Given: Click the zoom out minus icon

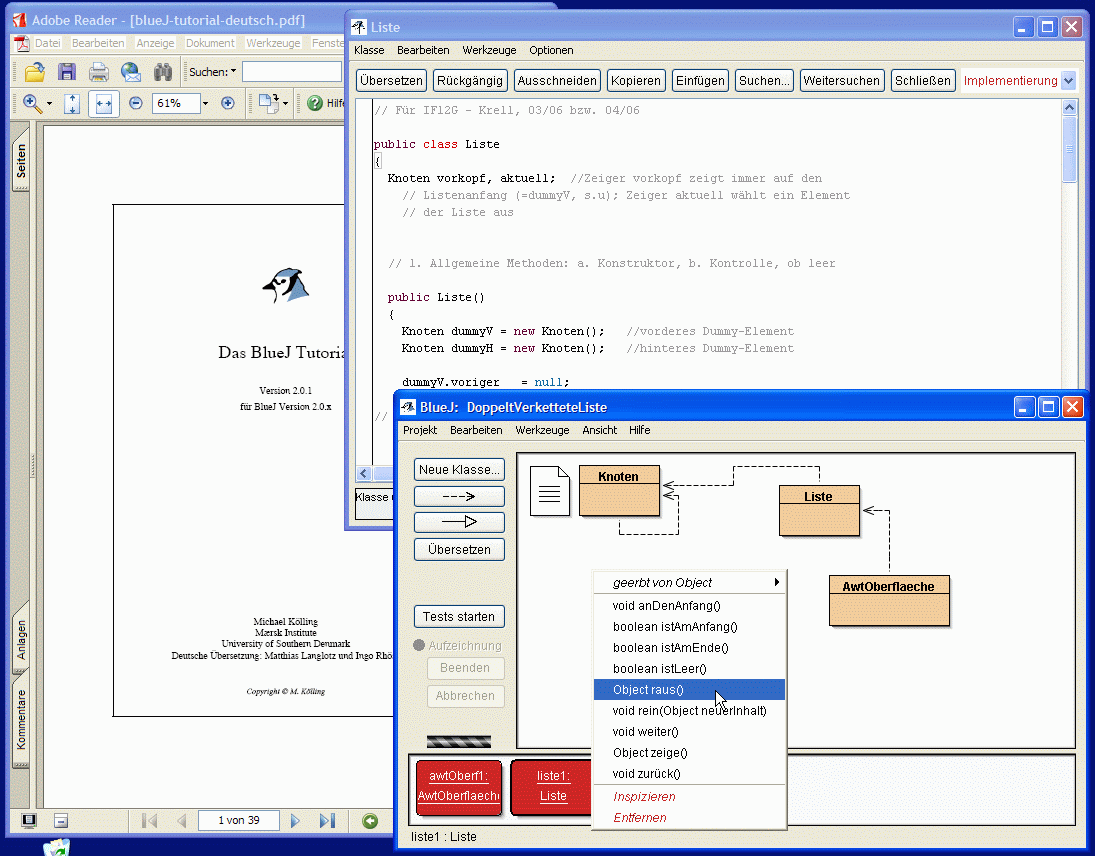Looking at the screenshot, I should click(136, 103).
